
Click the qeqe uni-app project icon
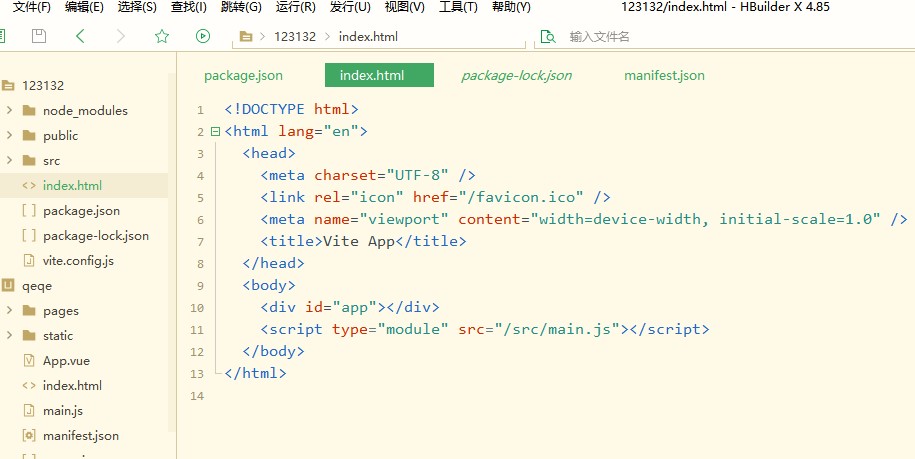(8, 286)
